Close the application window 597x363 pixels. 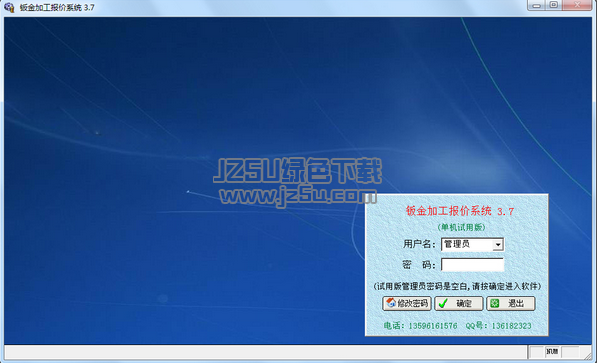(577, 5)
